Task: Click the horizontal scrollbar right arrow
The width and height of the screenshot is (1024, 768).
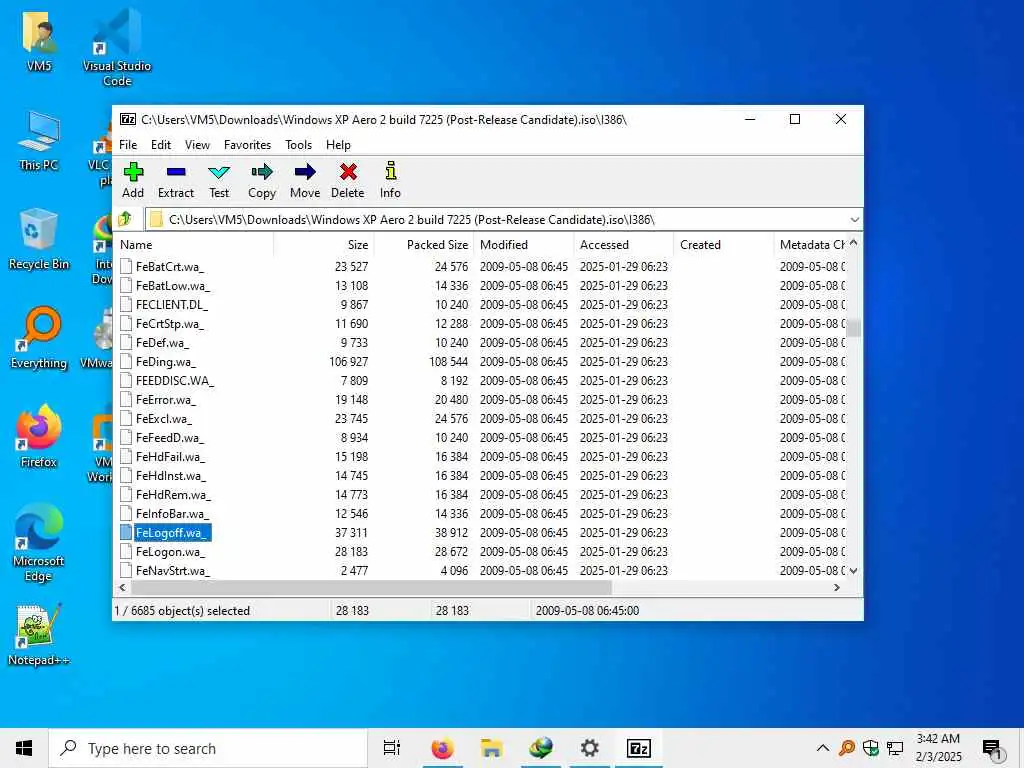Action: [837, 588]
